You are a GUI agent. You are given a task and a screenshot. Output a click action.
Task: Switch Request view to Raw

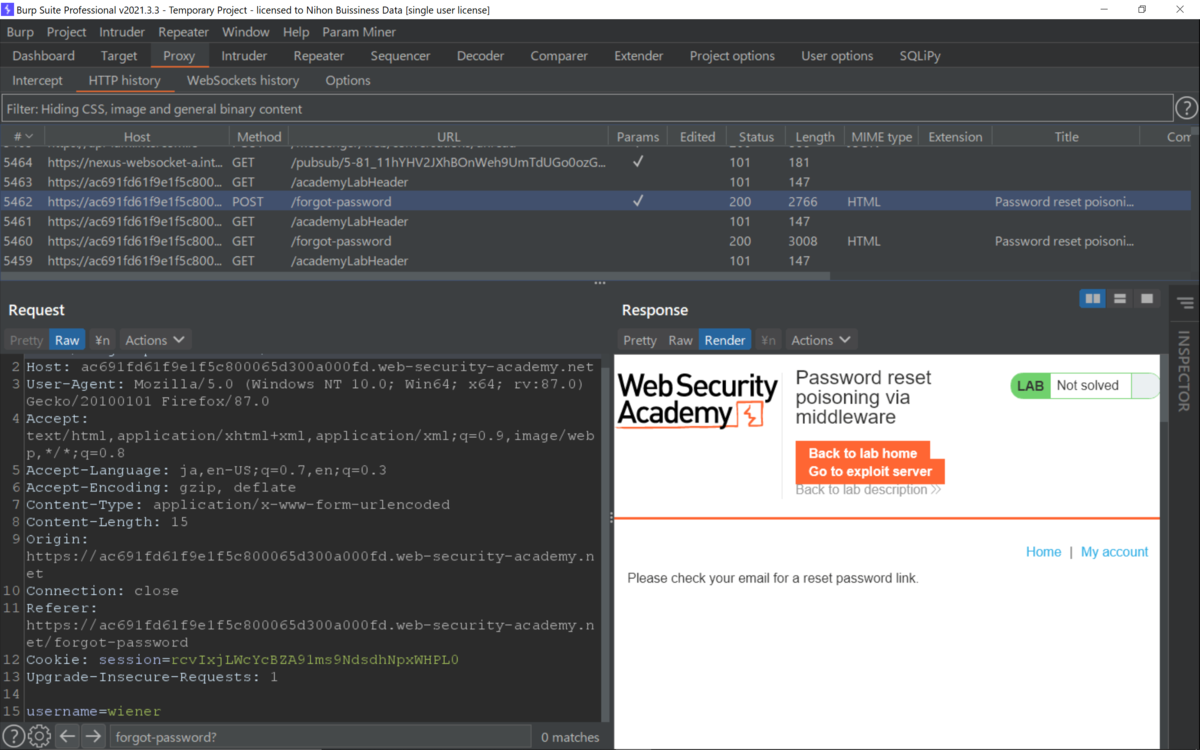[x=67, y=340]
